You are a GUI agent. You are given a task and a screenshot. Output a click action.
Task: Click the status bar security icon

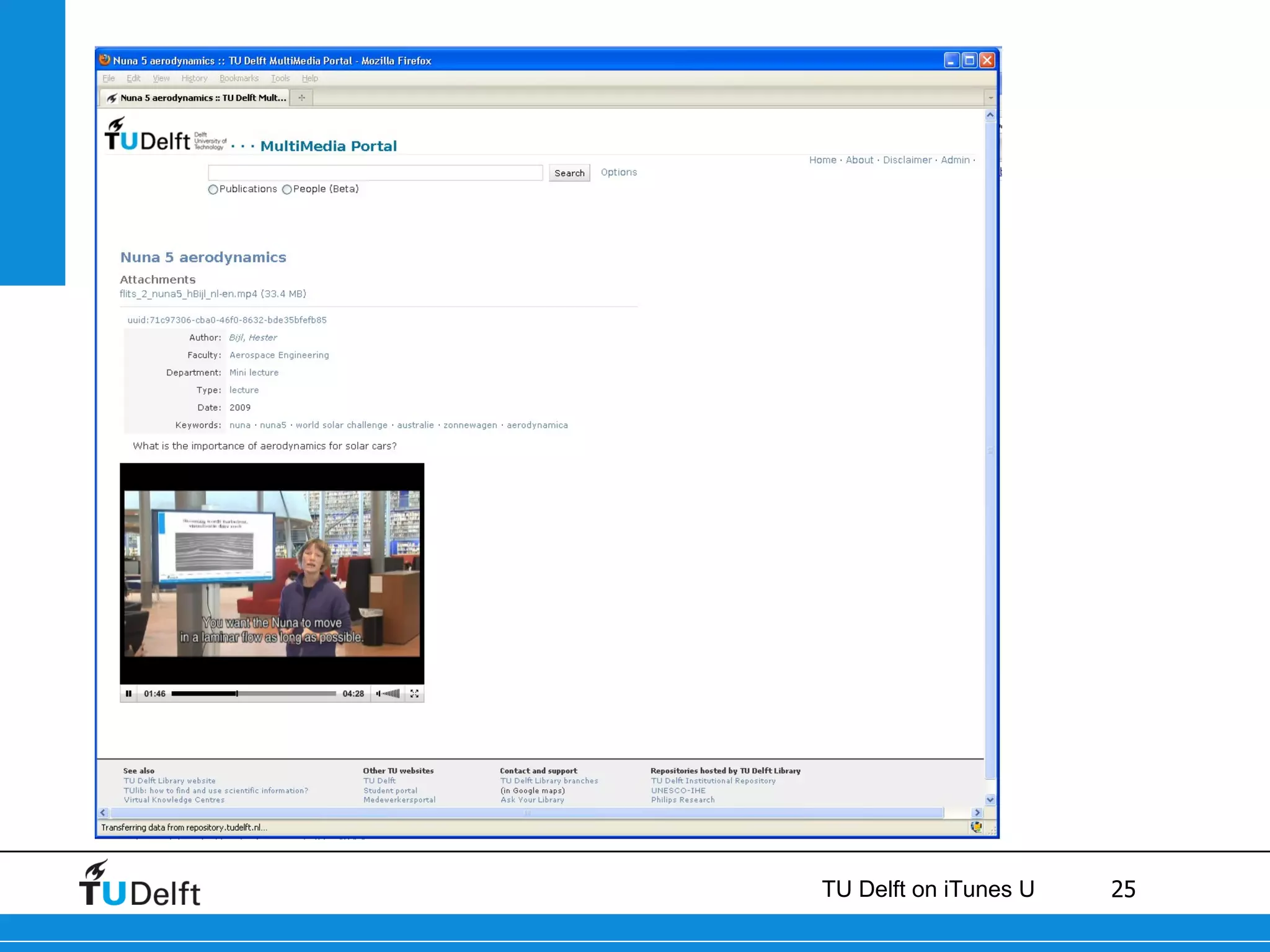[975, 827]
